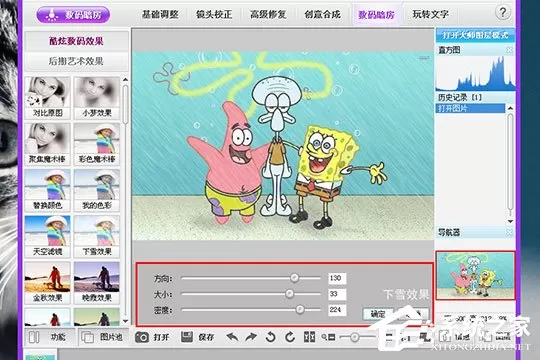The height and width of the screenshot is (360, 540).
Task: Redo using the right curved arrow
Action: pyautogui.click(x=251, y=337)
